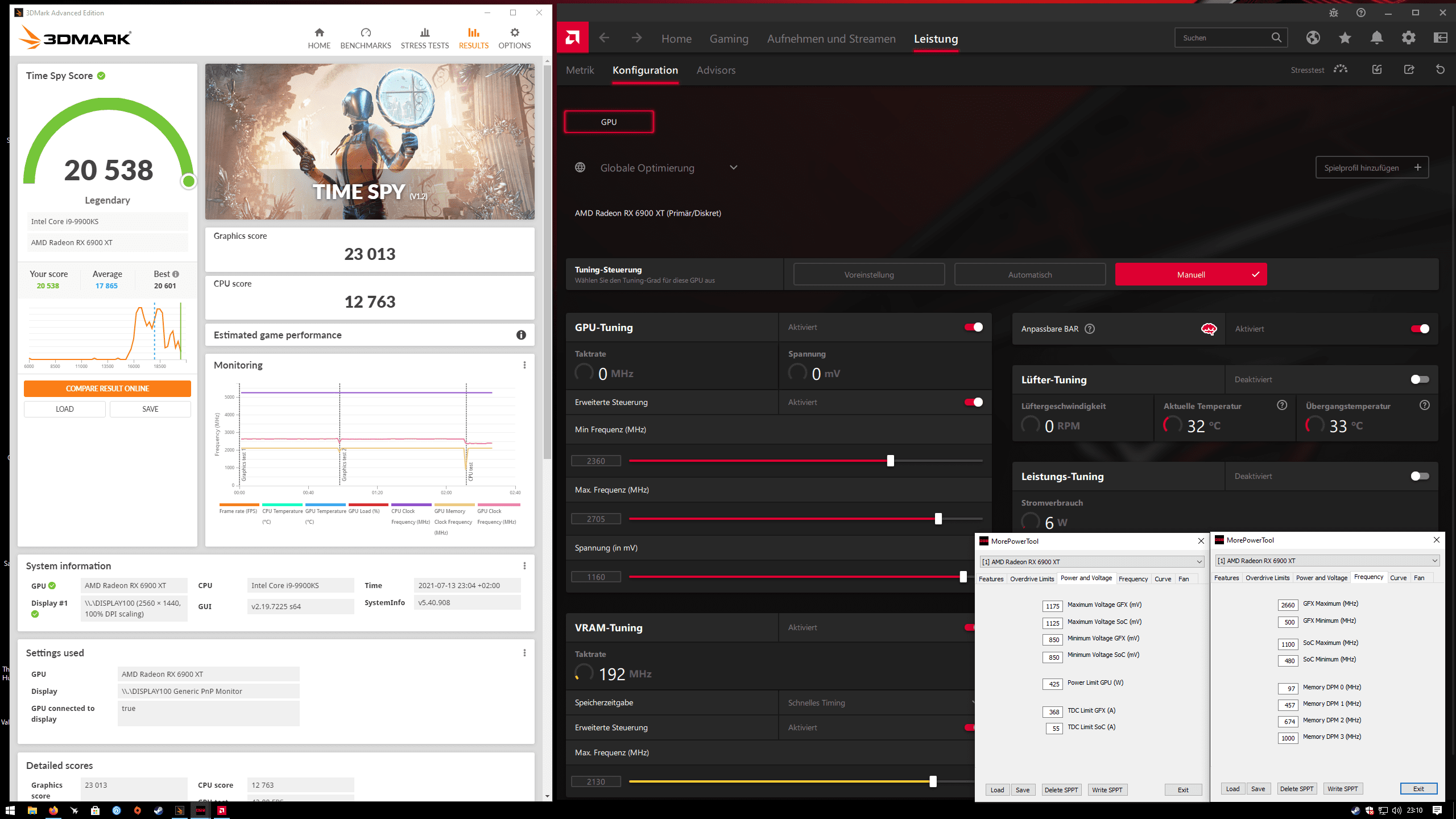Click Spielprofil hinzufügen button
The height and width of the screenshot is (819, 1456).
(1372, 168)
